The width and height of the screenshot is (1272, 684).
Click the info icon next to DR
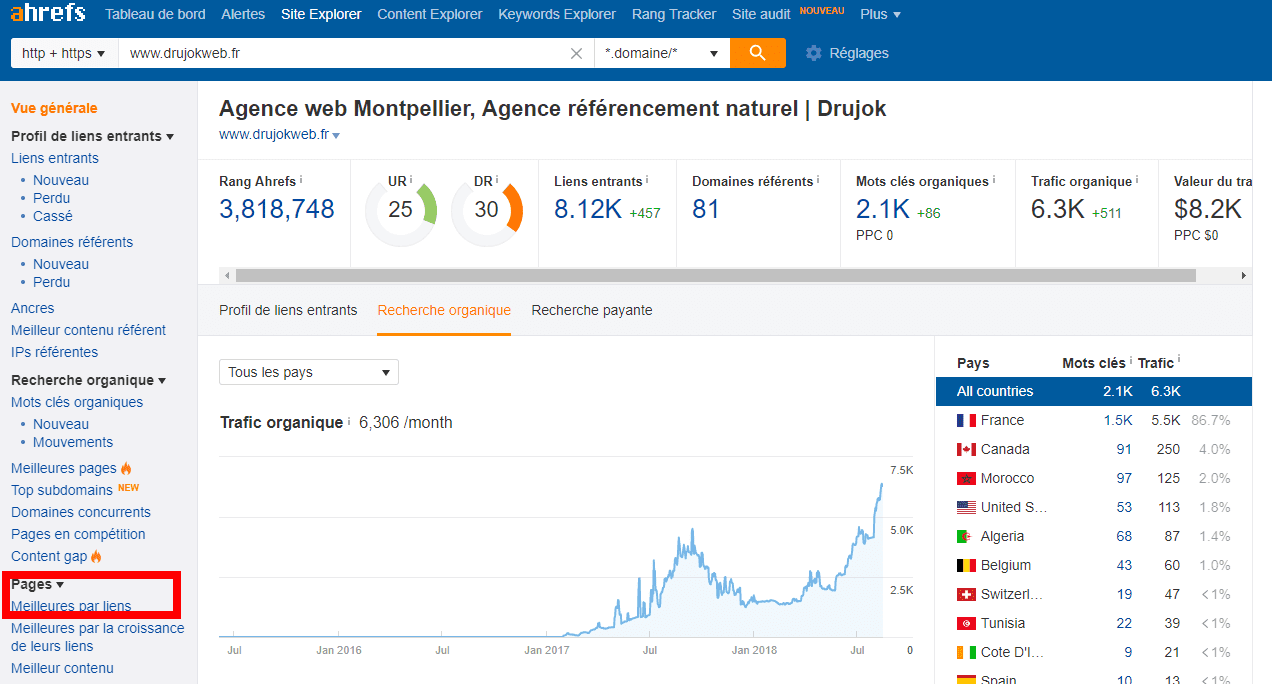point(497,180)
